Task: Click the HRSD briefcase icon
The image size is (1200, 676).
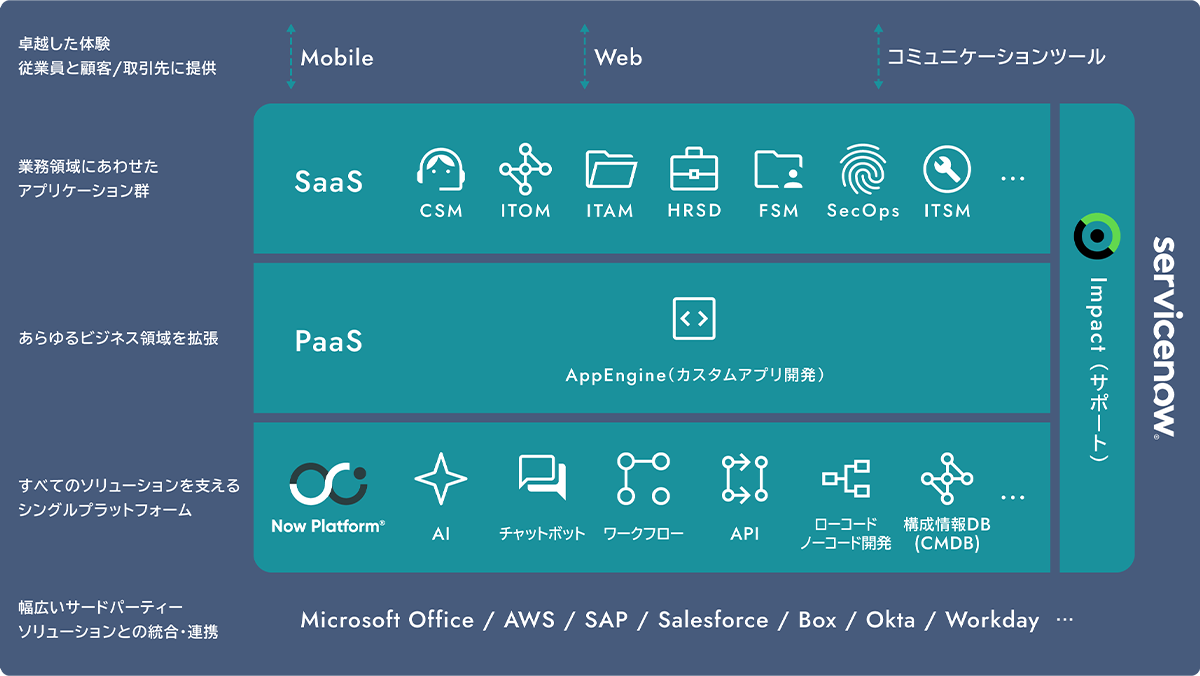Action: point(694,168)
